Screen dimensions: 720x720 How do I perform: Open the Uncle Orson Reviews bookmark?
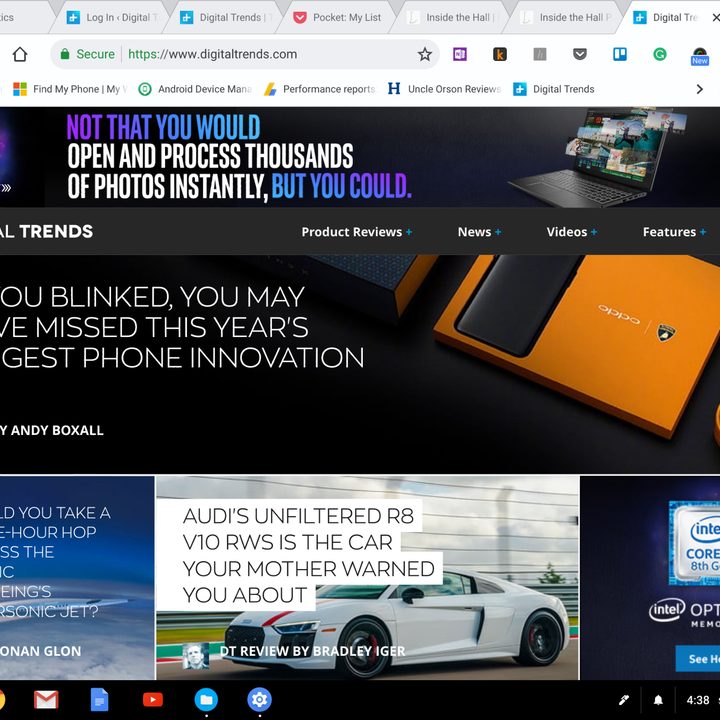pos(444,89)
